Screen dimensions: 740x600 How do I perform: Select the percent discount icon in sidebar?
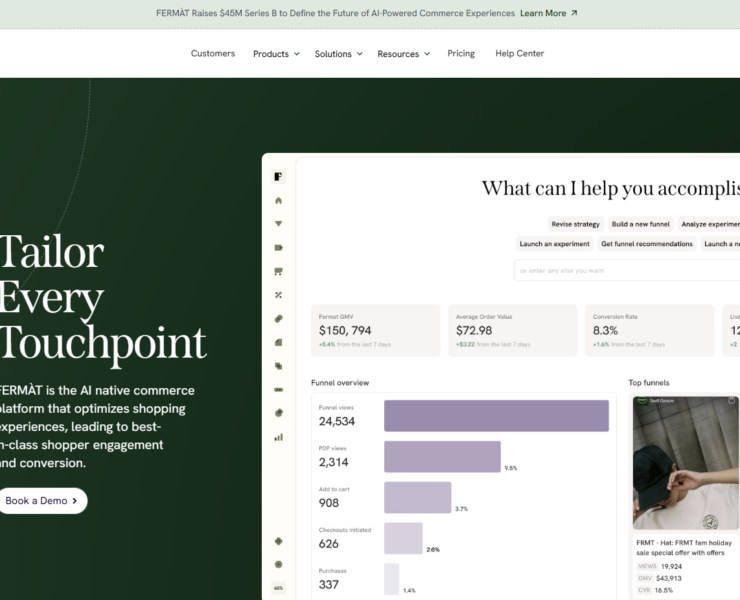pos(278,295)
